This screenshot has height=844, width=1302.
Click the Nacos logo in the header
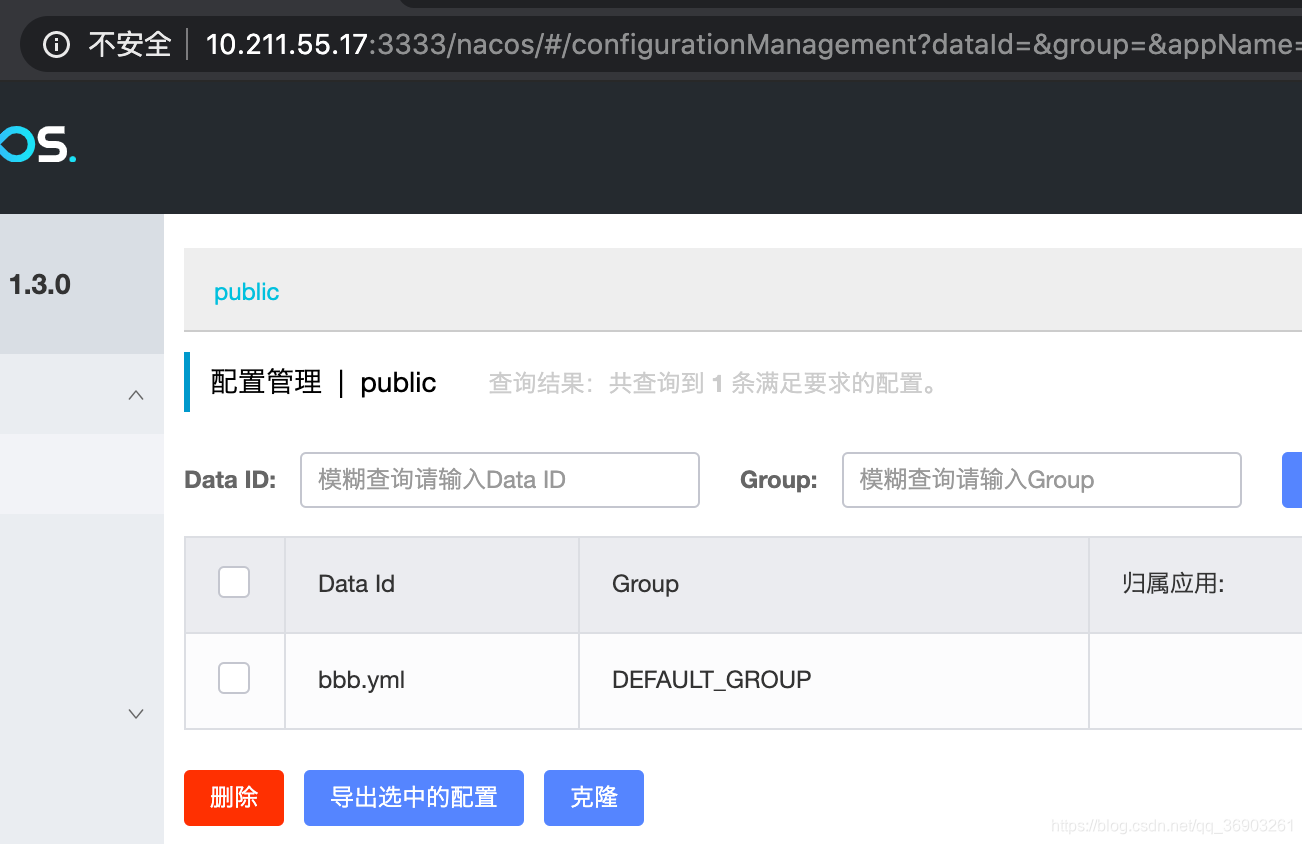point(38,145)
